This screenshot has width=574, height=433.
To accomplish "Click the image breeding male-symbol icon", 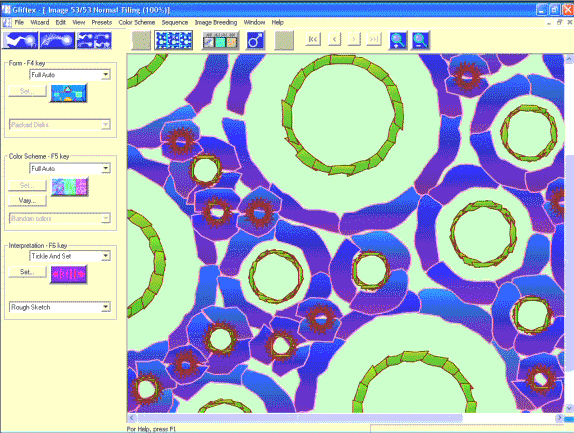I will 256,40.
